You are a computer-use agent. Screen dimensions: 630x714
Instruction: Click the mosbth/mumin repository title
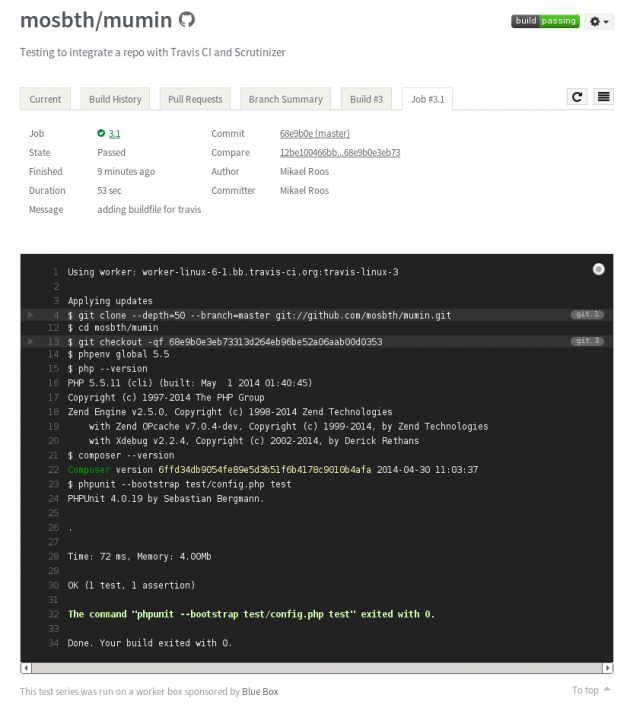click(x=96, y=20)
